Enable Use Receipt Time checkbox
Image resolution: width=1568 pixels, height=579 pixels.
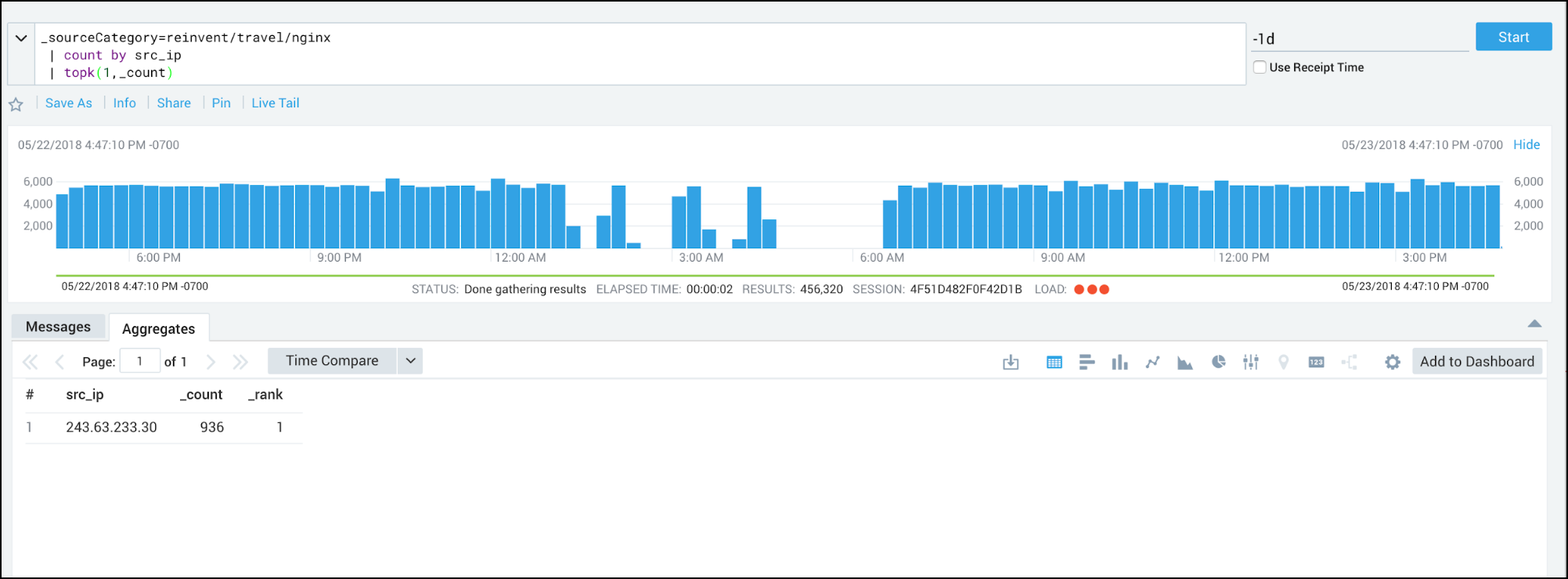1260,67
